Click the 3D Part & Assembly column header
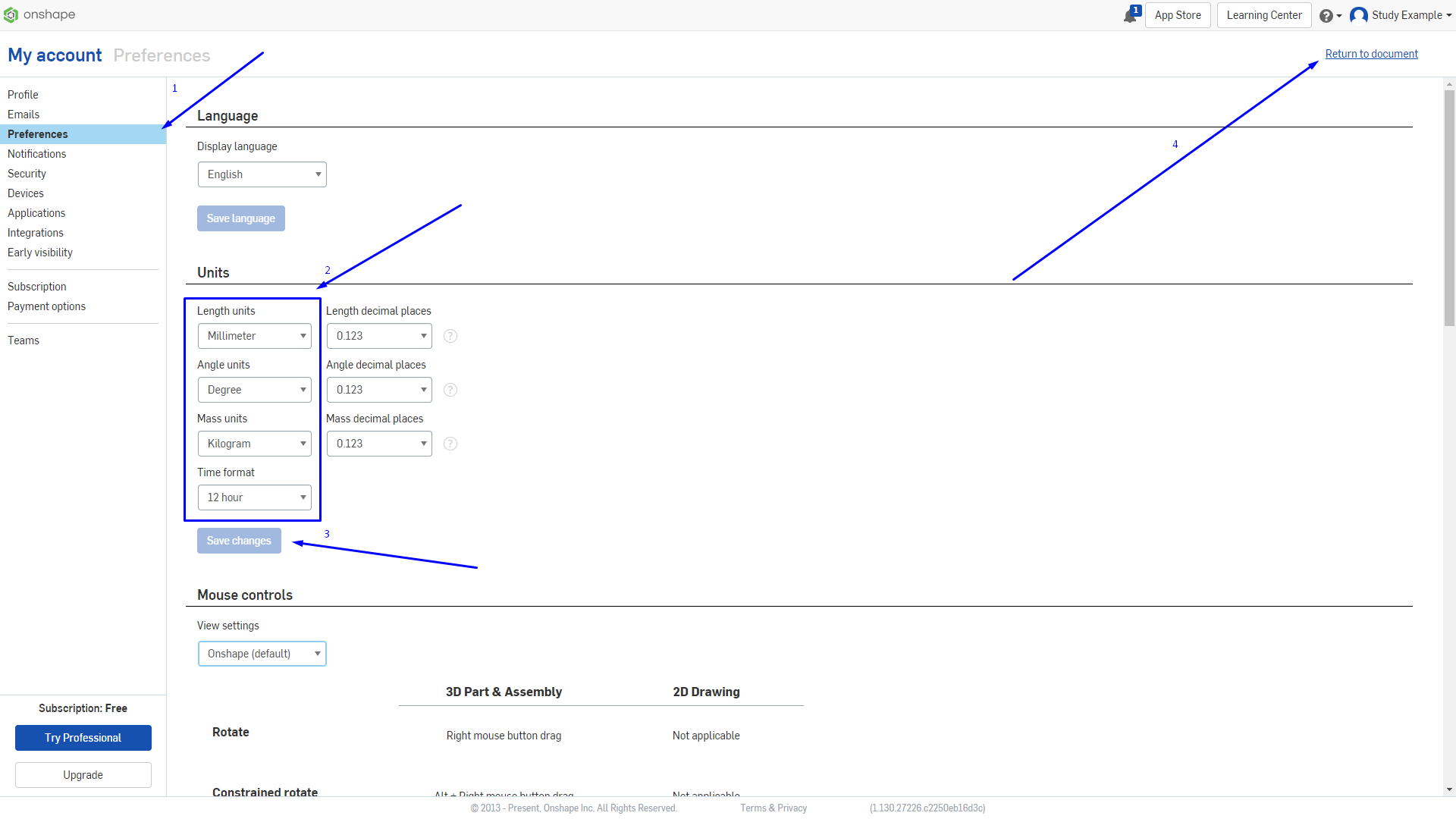Screen dimensions: 1456x819 (x=504, y=692)
